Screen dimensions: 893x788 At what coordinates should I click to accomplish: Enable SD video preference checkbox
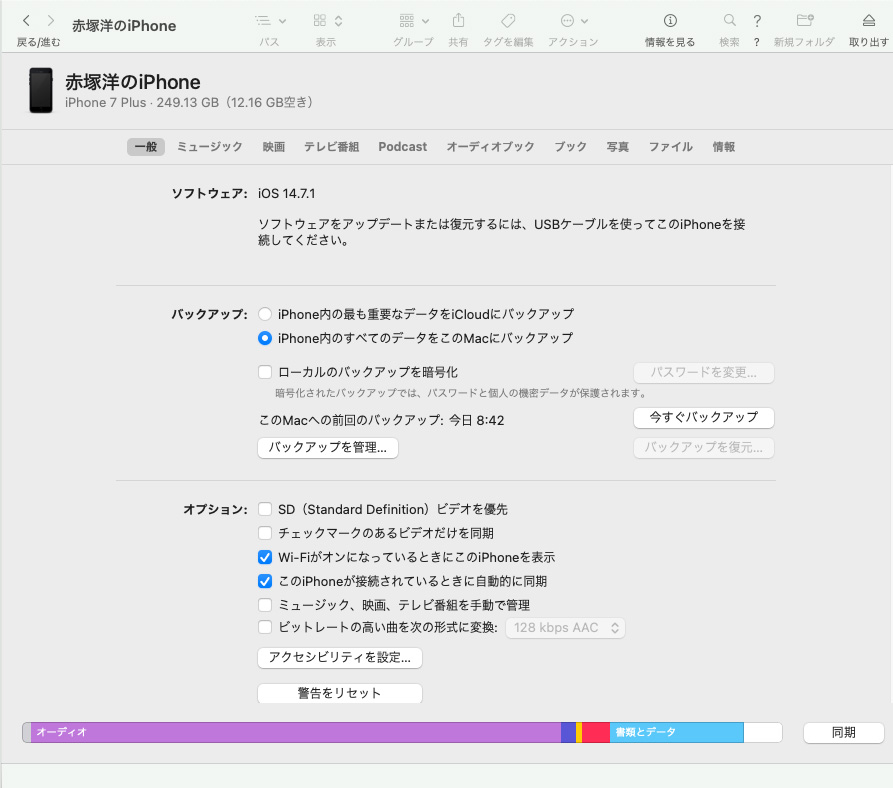(x=265, y=509)
